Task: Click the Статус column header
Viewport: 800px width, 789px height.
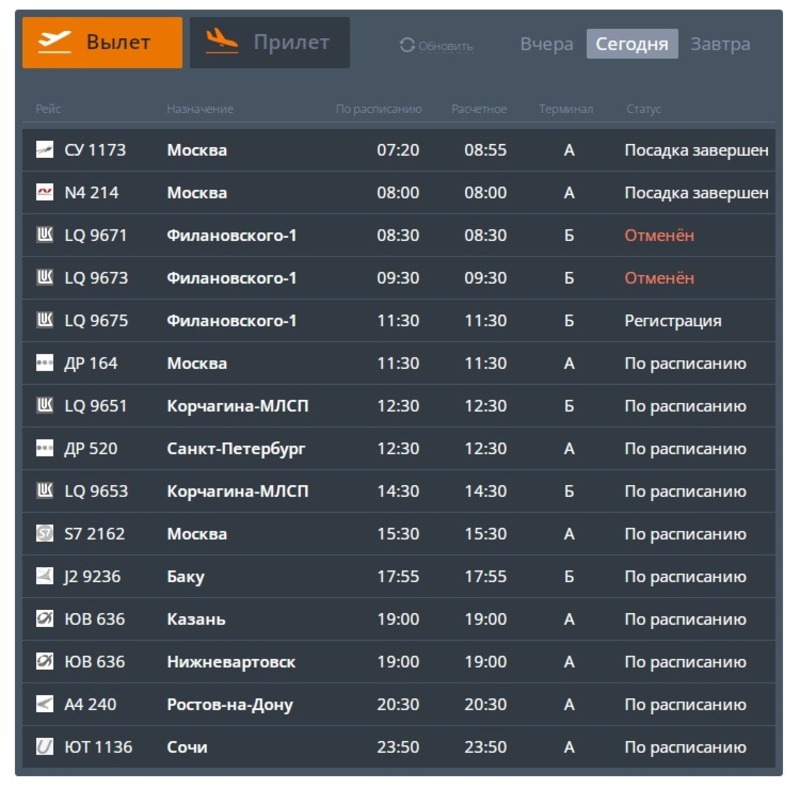Action: tap(644, 109)
